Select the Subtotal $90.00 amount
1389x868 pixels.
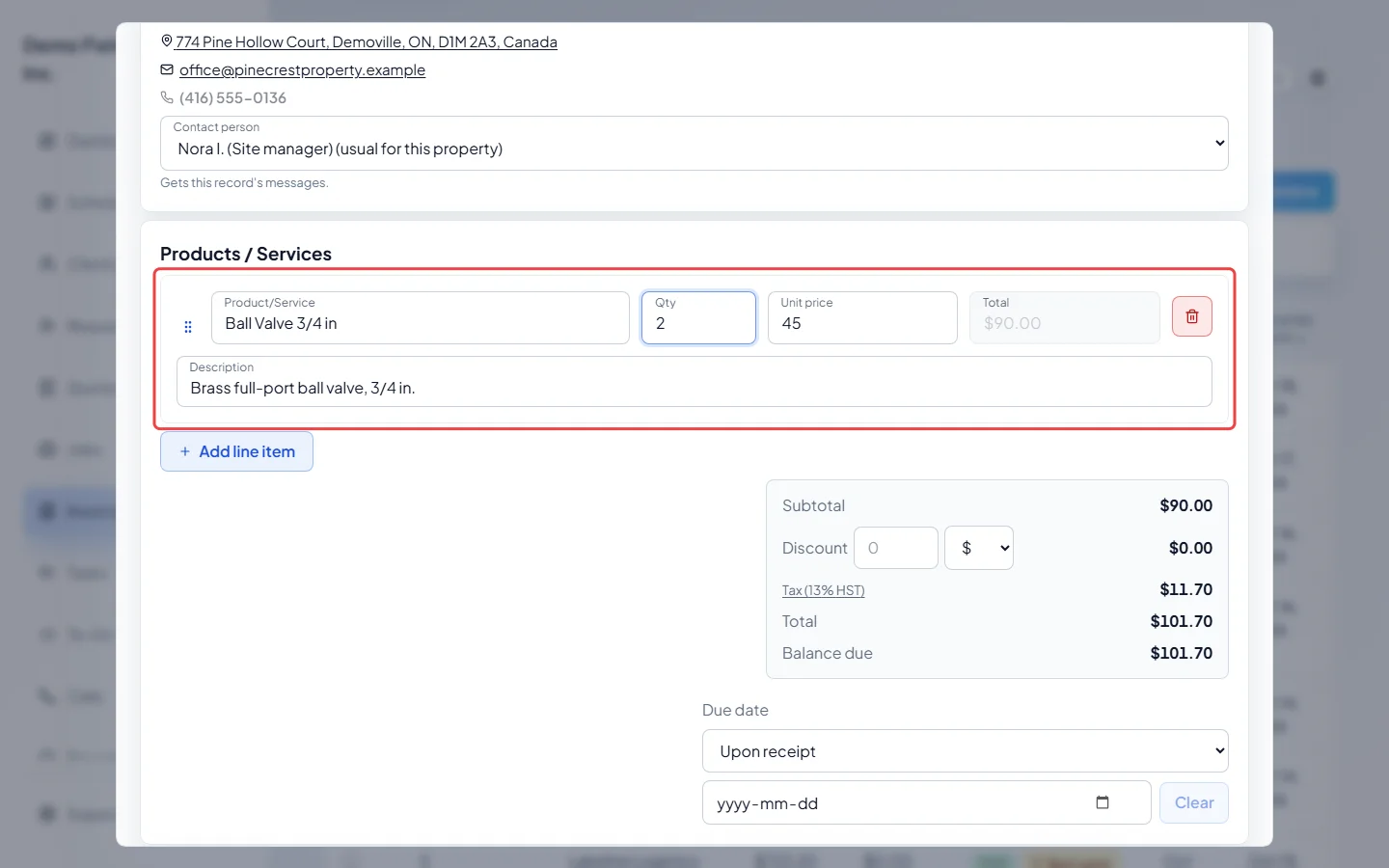pyautogui.click(x=1185, y=505)
